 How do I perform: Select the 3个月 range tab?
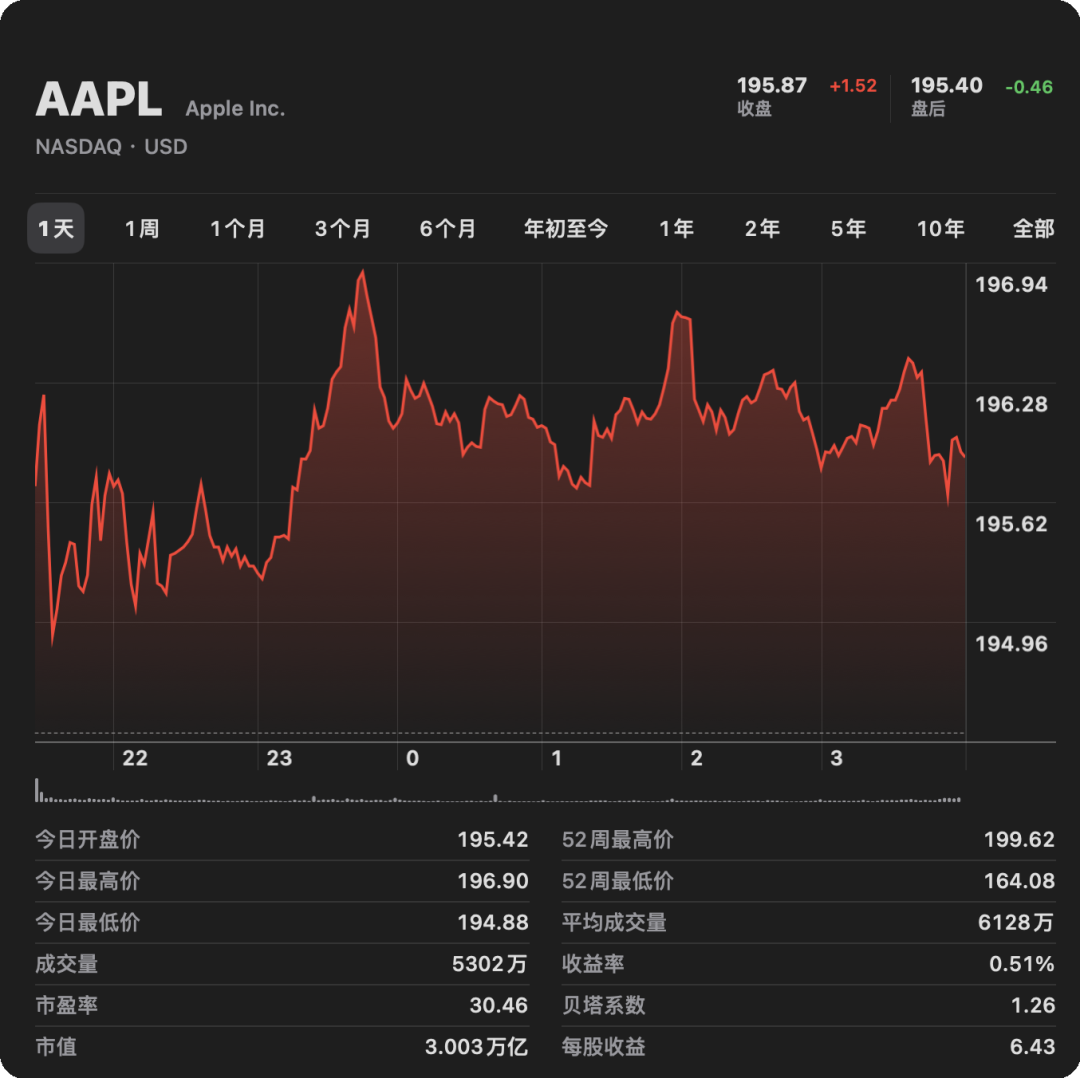[x=342, y=229]
